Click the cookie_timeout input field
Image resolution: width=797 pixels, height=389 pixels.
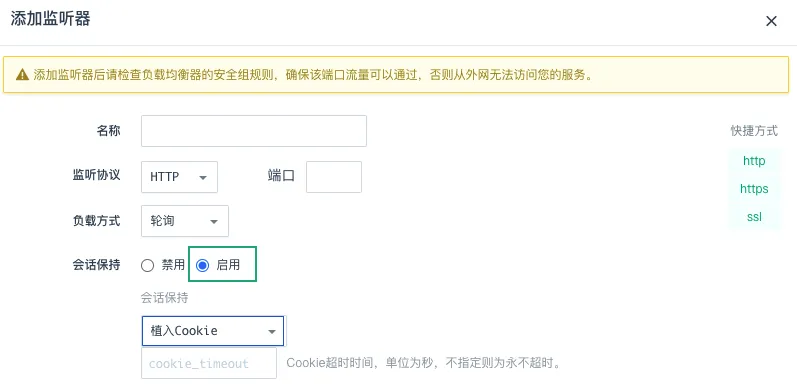[x=209, y=363]
